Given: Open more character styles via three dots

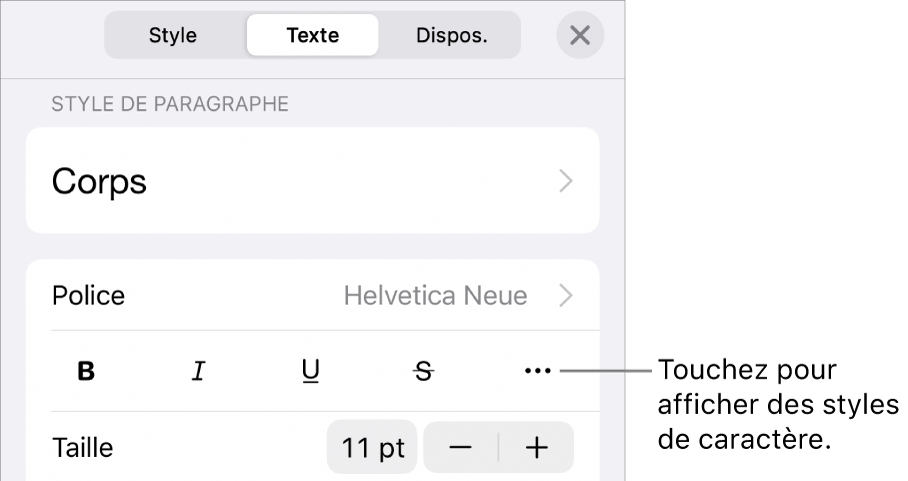Looking at the screenshot, I should (x=537, y=372).
